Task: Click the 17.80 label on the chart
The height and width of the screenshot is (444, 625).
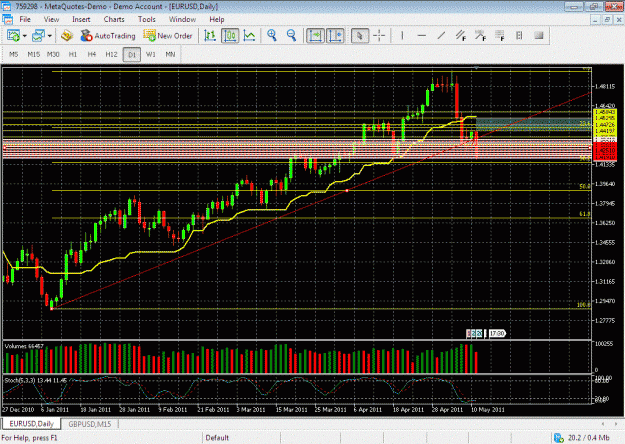Action: (497, 333)
